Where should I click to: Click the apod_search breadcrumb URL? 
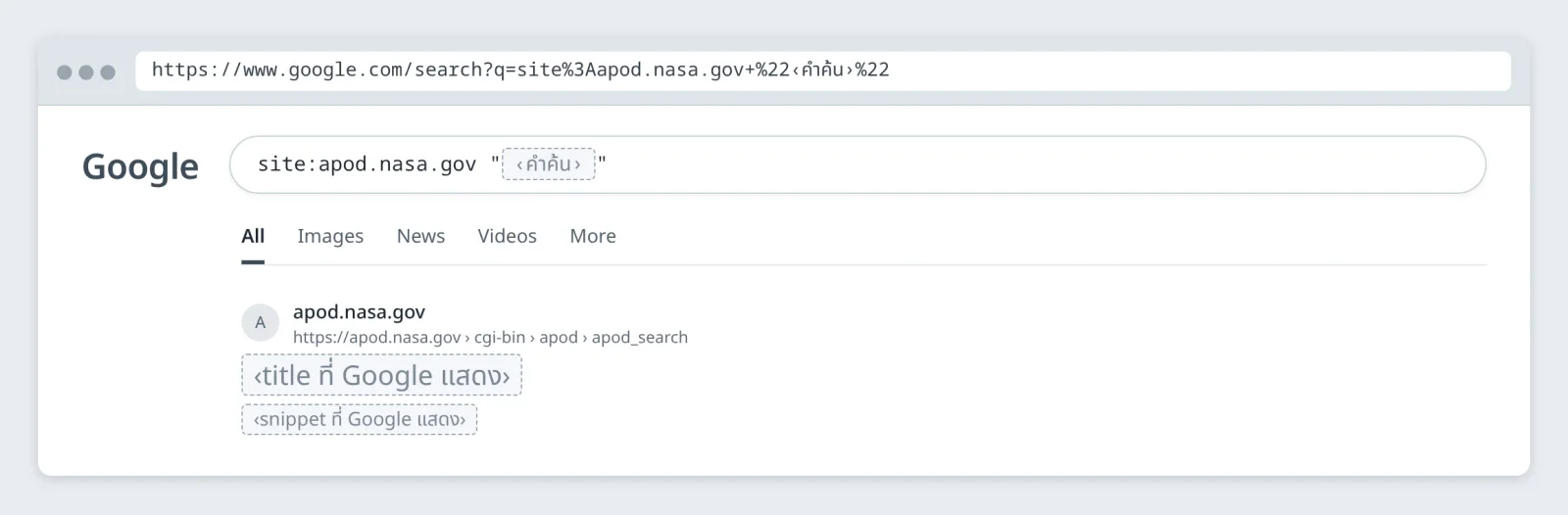point(490,337)
